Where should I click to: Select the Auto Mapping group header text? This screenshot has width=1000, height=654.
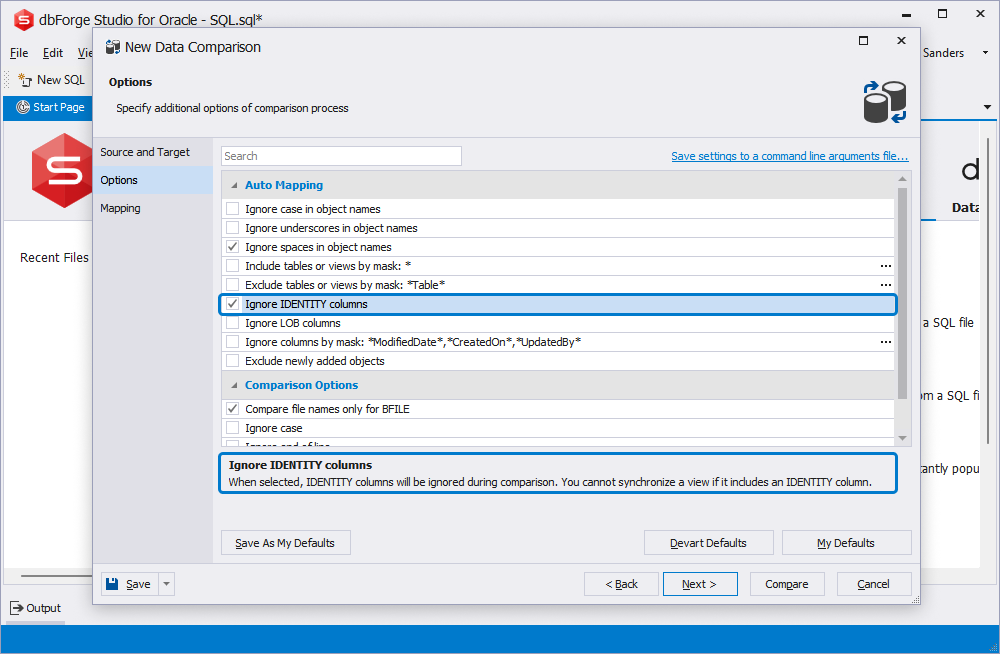284,185
